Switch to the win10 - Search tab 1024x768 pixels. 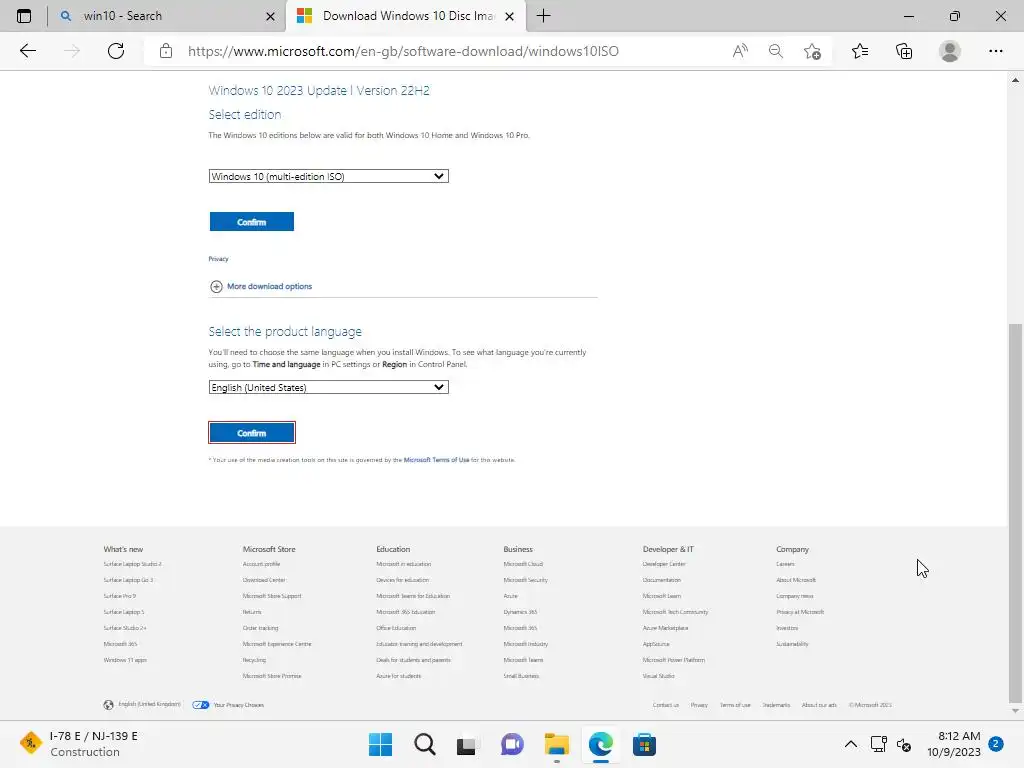167,16
